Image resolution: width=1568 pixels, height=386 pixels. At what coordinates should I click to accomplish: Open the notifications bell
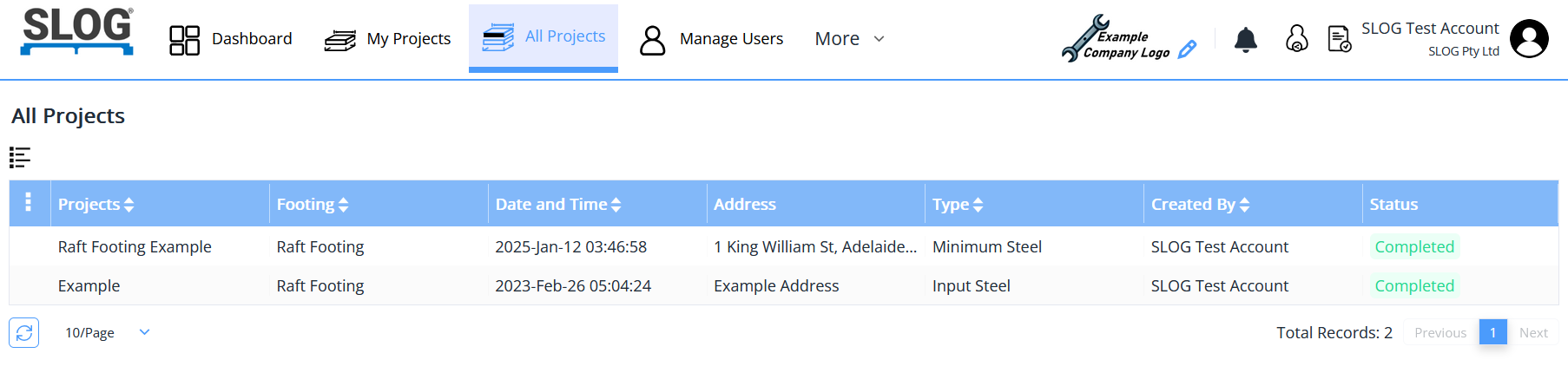pos(1245,39)
